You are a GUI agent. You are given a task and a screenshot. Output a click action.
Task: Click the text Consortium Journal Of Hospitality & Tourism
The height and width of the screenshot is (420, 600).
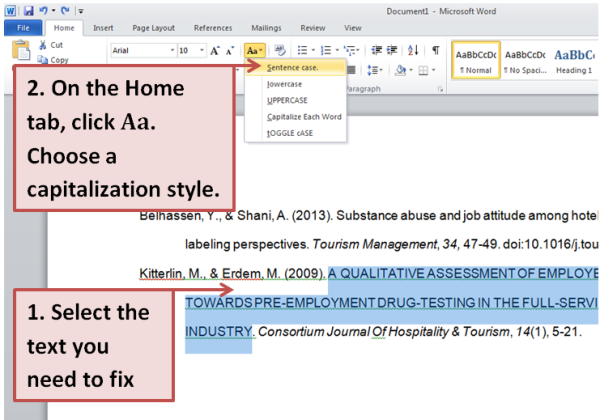(384, 331)
